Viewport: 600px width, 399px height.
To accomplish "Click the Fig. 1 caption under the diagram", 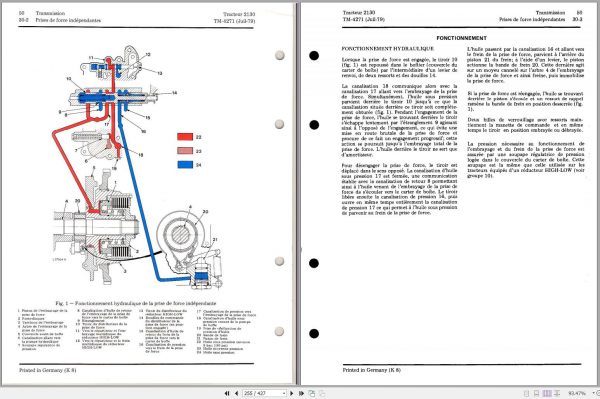I will point(135,303).
